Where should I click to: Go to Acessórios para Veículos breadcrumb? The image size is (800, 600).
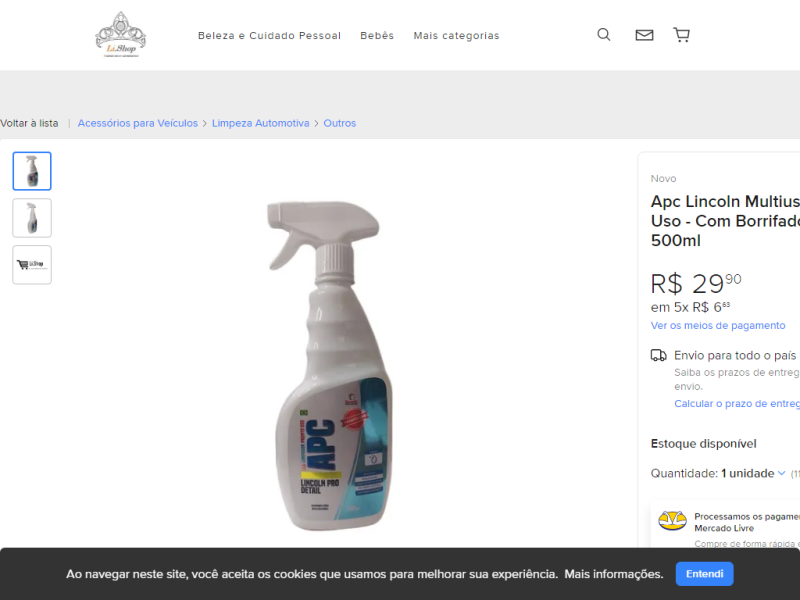[x=138, y=123]
